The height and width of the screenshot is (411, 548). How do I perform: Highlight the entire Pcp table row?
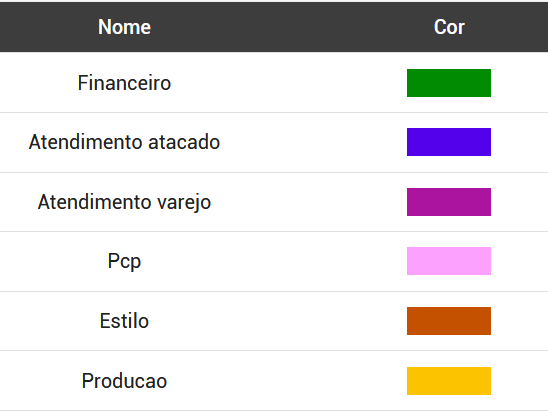pyautogui.click(x=274, y=261)
